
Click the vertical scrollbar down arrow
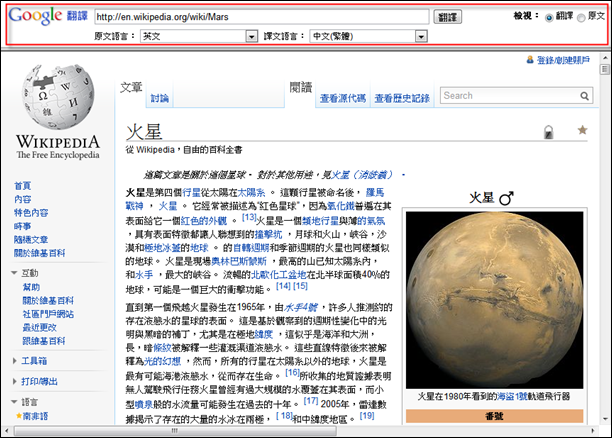pyautogui.click(x=605, y=419)
